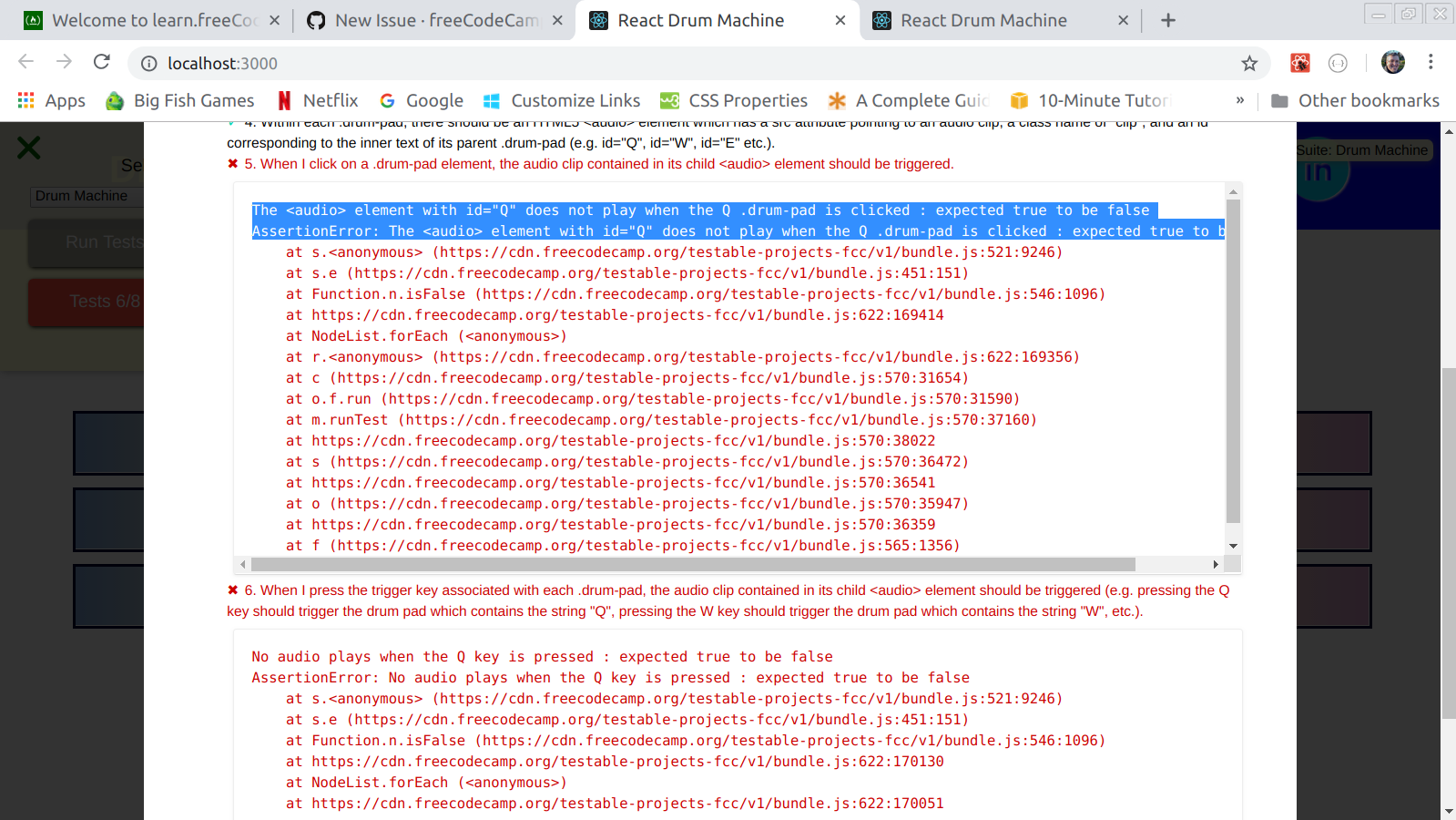This screenshot has width=1456, height=820.
Task: Close the Welcome to learn.freeCodeCamp tab
Action: click(274, 20)
